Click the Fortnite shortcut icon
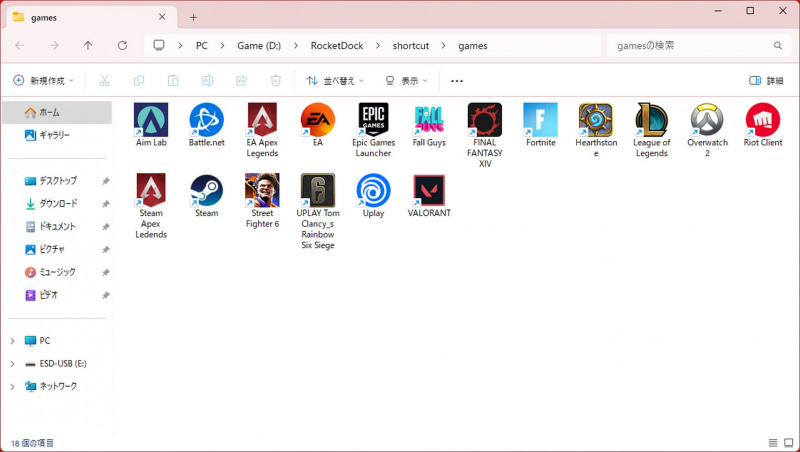Image resolution: width=800 pixels, height=452 pixels. pos(540,120)
